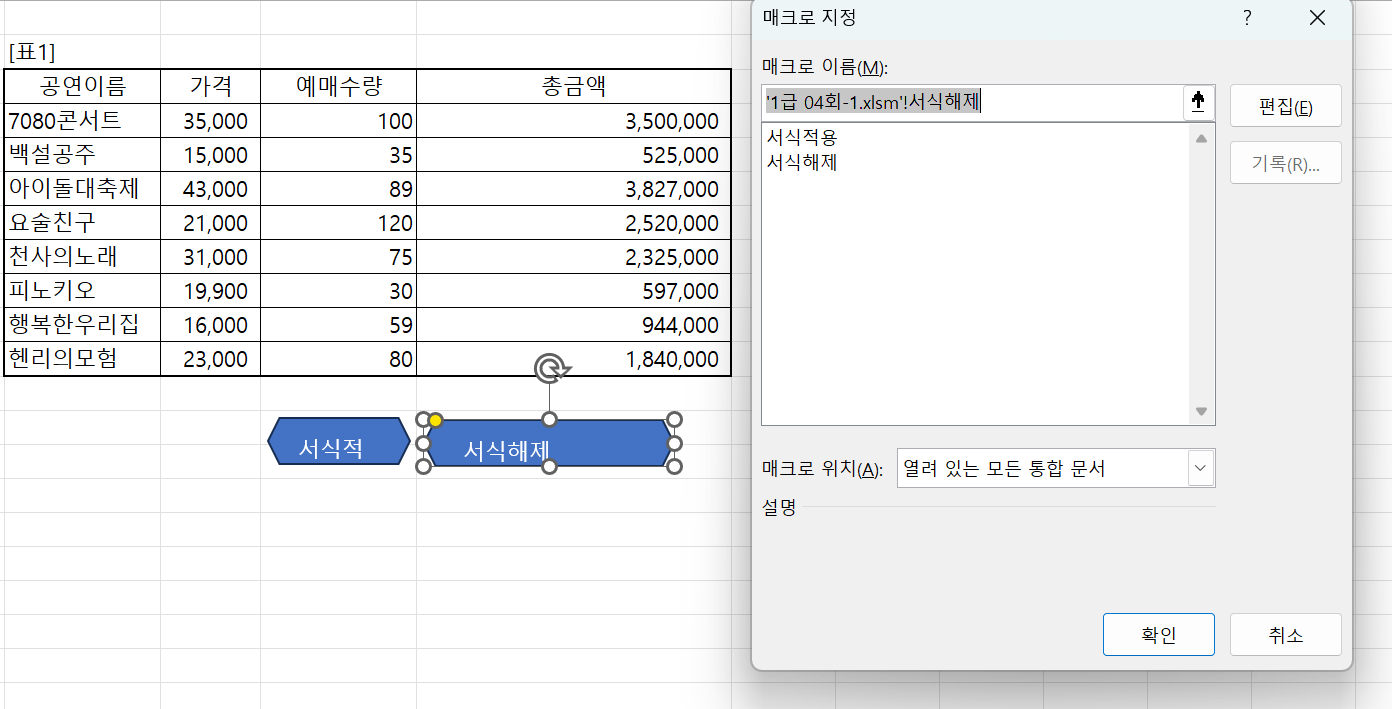Screen dimensions: 1392x709
Task: Select the 서식적용 macro in the list
Action: point(801,138)
